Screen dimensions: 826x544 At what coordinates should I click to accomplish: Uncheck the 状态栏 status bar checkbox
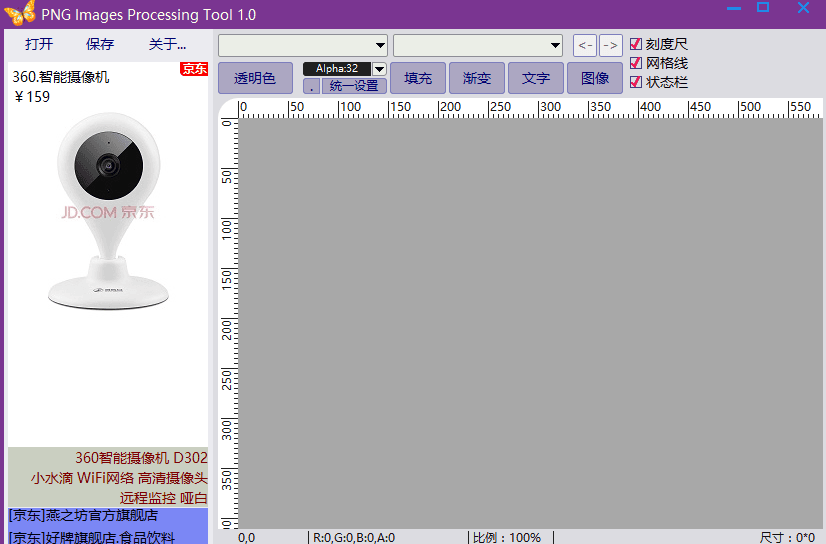click(x=636, y=82)
